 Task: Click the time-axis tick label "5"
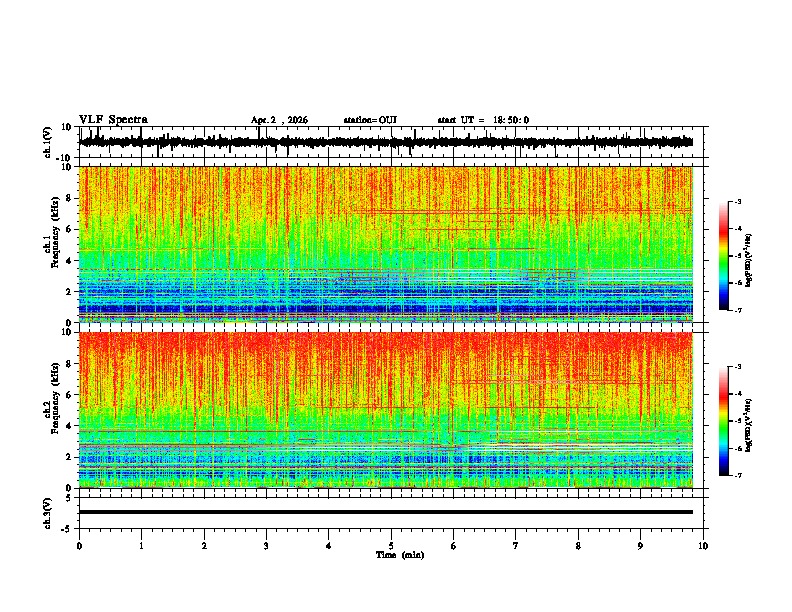[391, 546]
